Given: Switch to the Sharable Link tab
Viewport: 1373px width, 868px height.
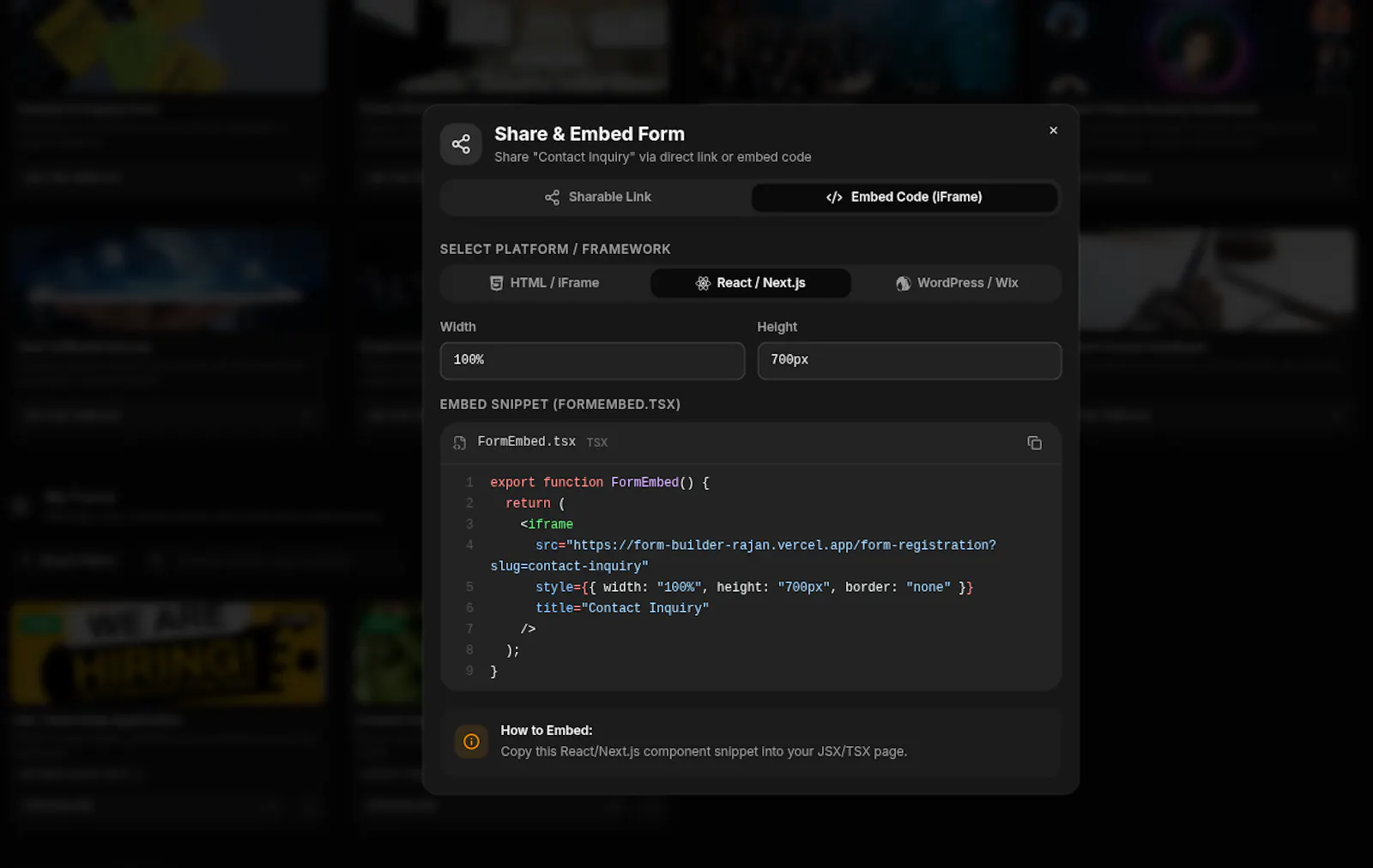Looking at the screenshot, I should click(x=597, y=197).
